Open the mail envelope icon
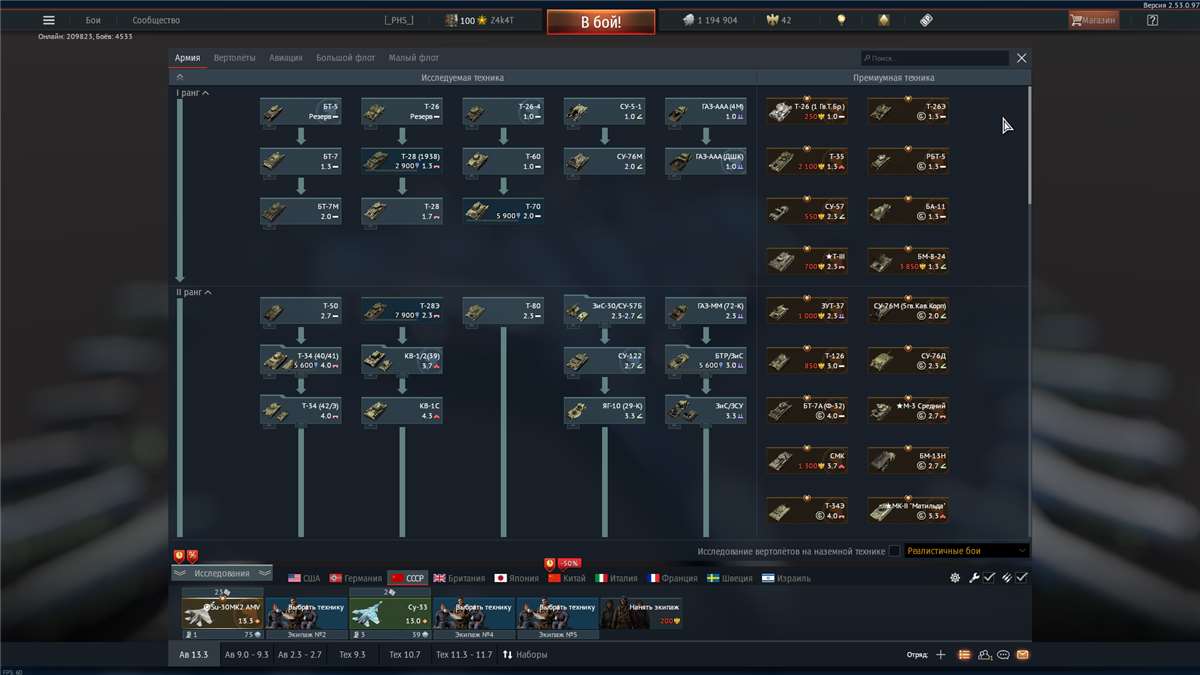 tap(1022, 655)
